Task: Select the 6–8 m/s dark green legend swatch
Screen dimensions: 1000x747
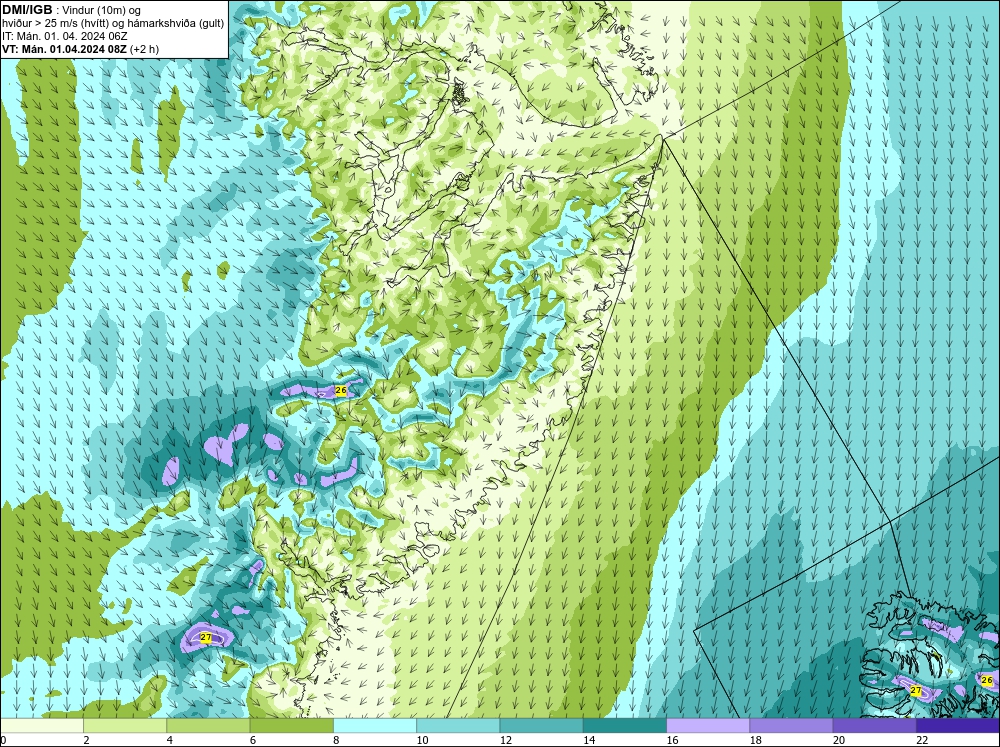Action: point(291,725)
